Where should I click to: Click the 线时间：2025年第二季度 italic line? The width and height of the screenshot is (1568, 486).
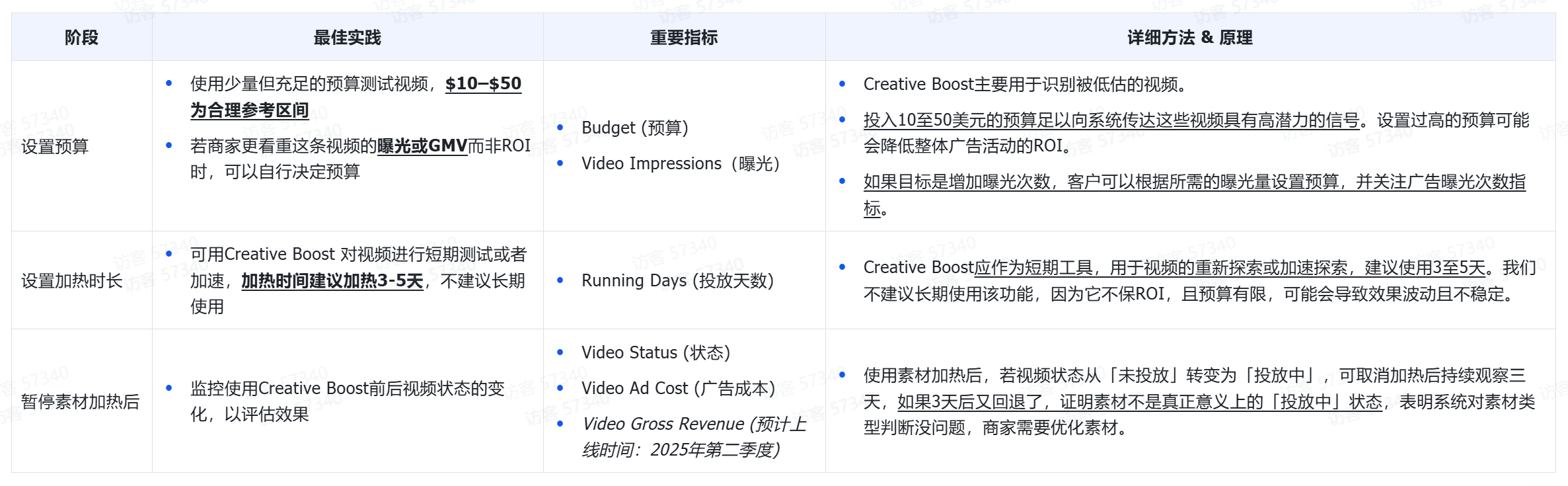click(x=681, y=450)
